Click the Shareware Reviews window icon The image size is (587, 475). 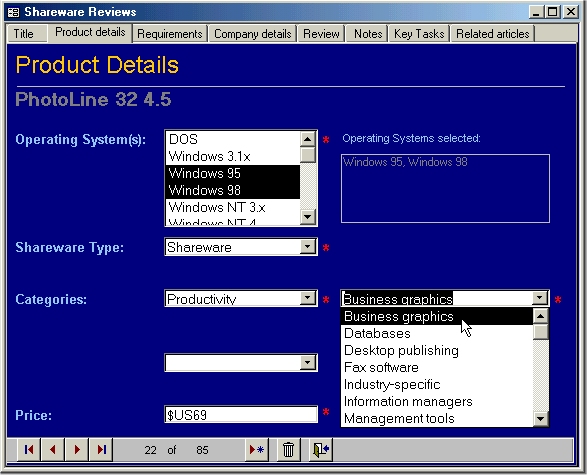(13, 12)
